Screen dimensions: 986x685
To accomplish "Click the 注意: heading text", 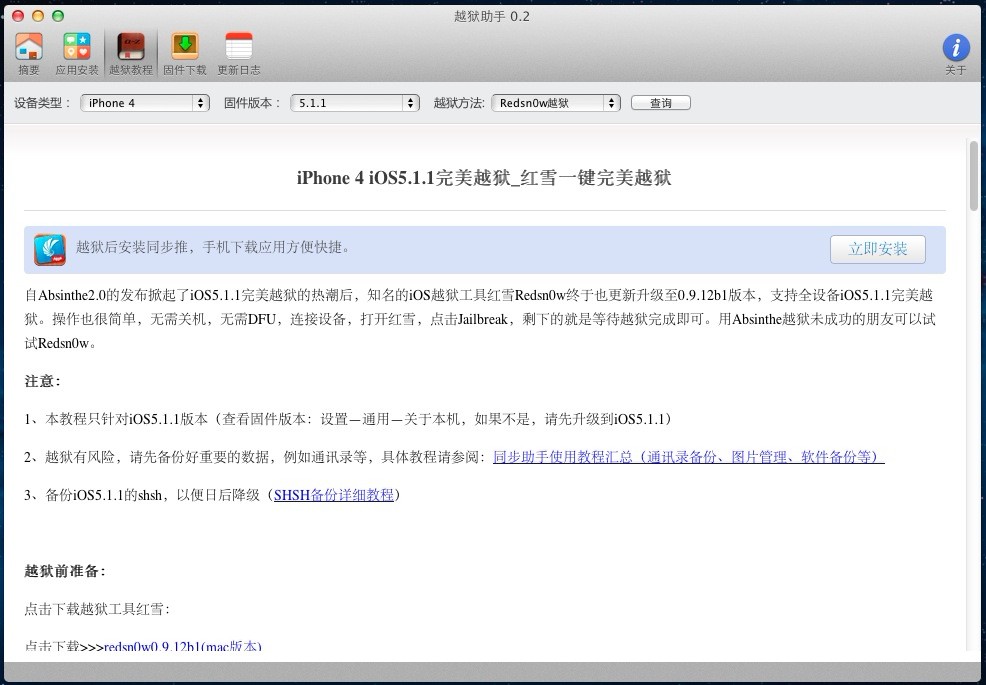I will coord(43,381).
